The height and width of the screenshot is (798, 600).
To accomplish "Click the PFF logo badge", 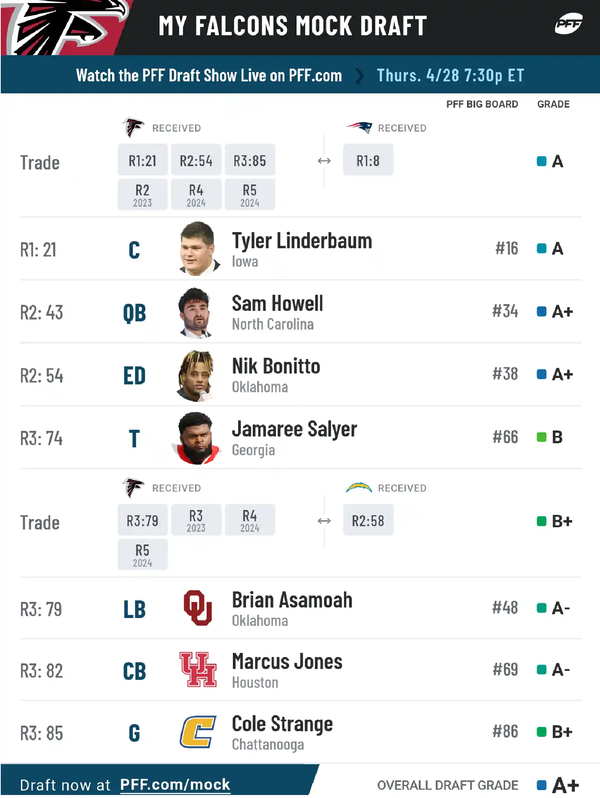I will click(569, 24).
